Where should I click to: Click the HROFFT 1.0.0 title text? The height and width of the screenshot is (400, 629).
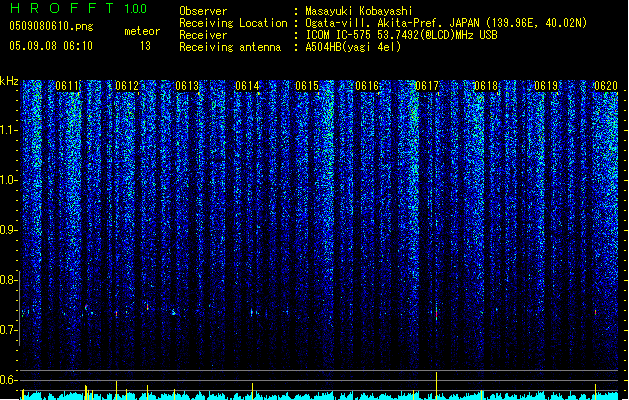[79, 8]
